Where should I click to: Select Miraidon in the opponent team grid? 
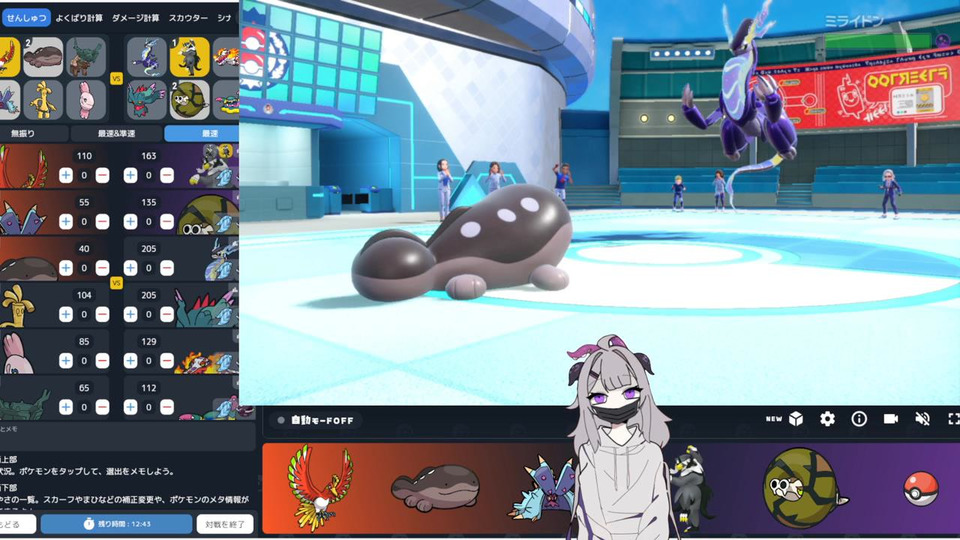pyautogui.click(x=147, y=57)
